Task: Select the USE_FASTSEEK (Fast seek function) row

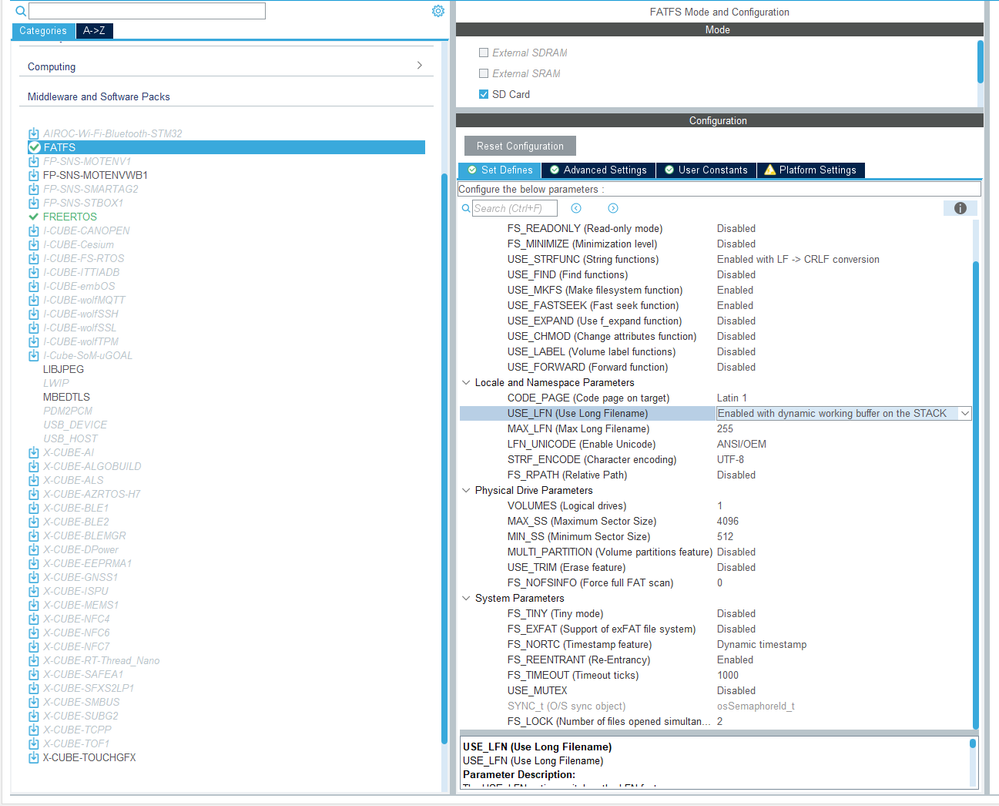Action: point(715,306)
